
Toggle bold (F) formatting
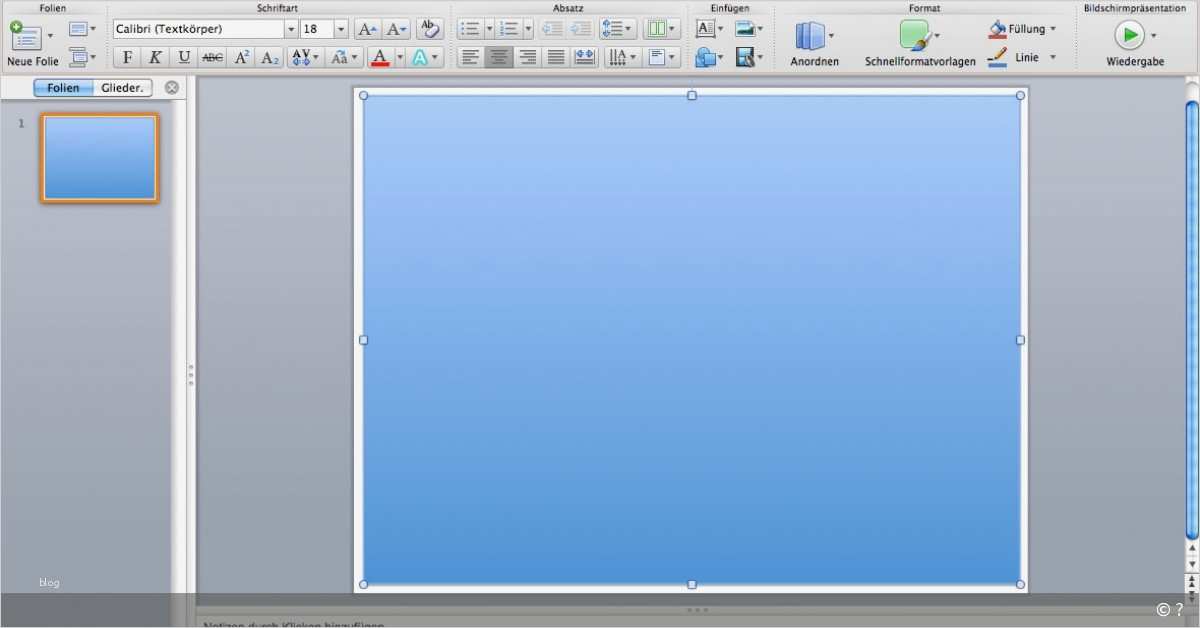(x=127, y=57)
